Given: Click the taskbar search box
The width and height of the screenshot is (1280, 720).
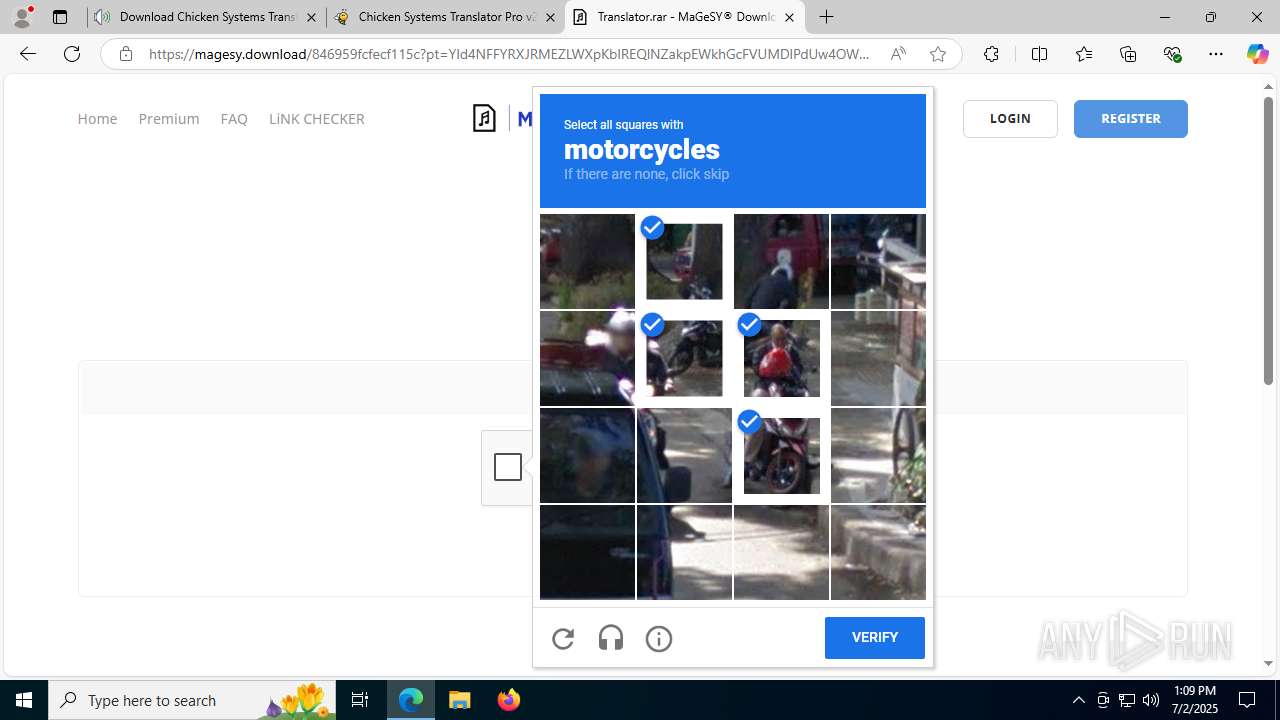Looking at the screenshot, I should [192, 700].
